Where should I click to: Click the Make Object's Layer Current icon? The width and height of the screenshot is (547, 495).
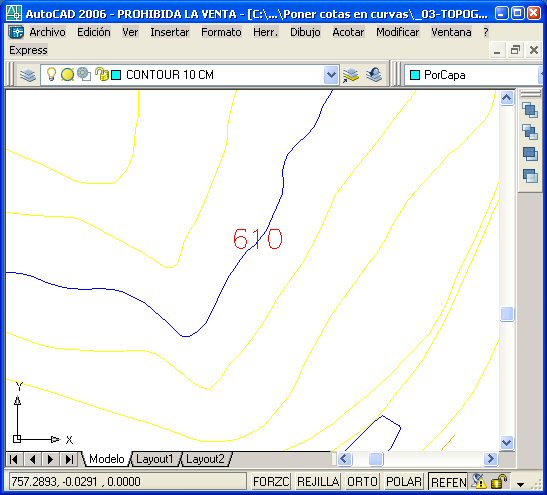pos(351,75)
